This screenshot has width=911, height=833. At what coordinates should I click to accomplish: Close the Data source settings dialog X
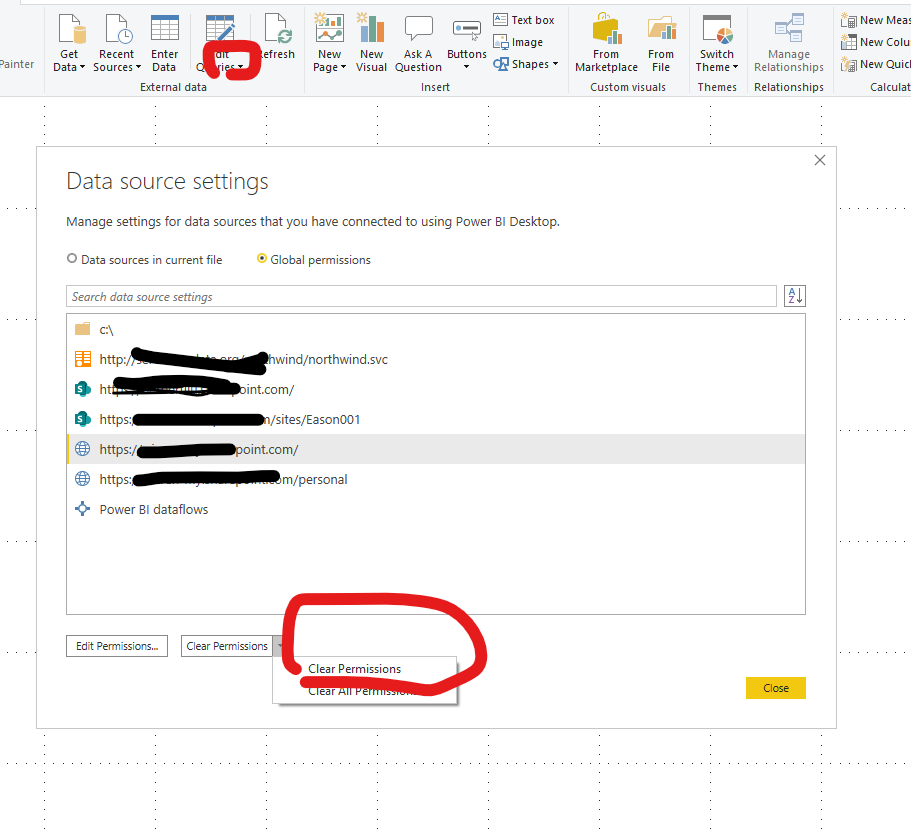pyautogui.click(x=820, y=160)
